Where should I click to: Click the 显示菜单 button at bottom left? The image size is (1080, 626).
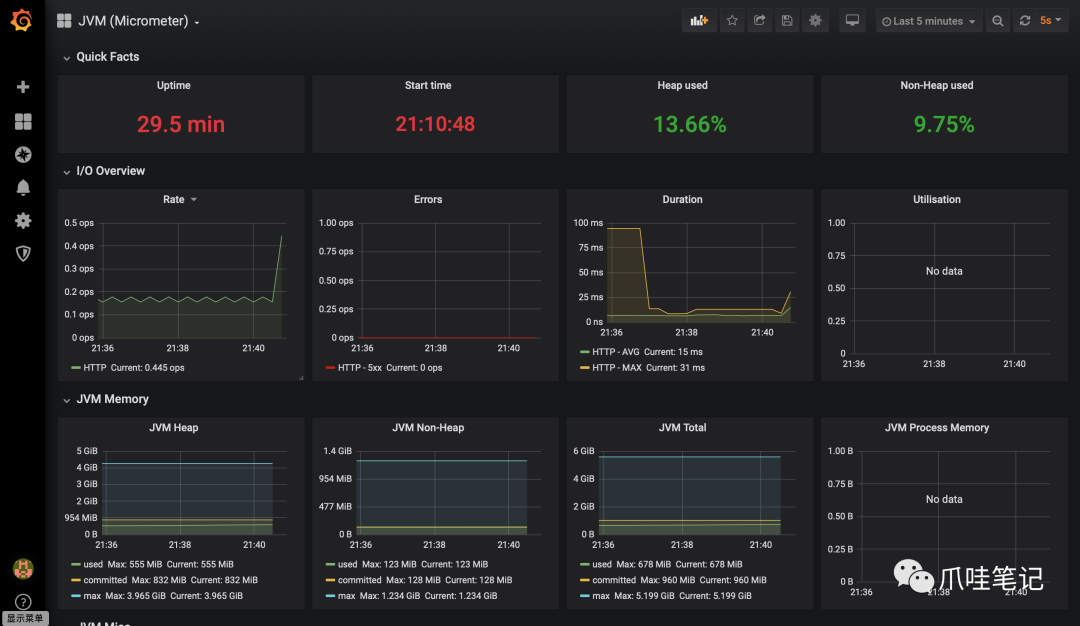coord(25,618)
